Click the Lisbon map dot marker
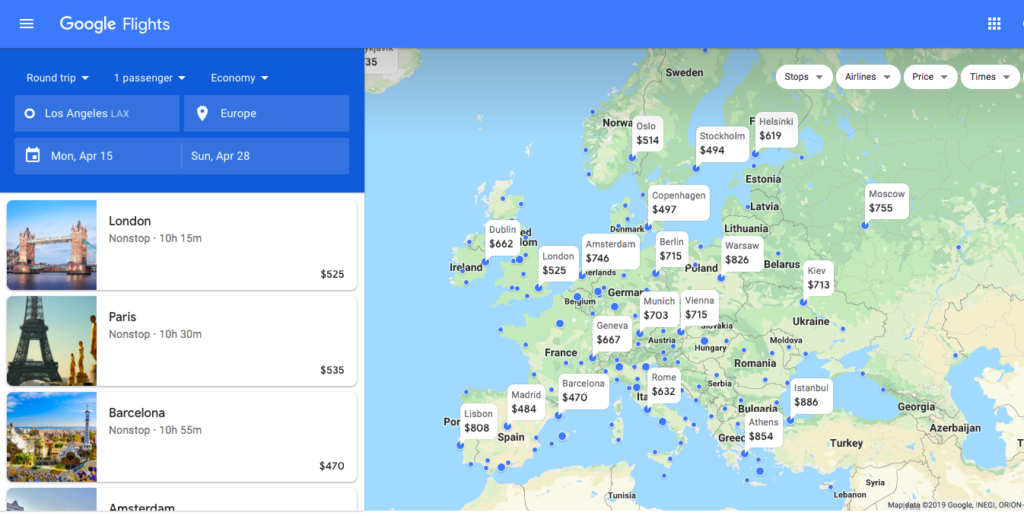Image resolution: width=1024 pixels, height=516 pixels. 460,445
